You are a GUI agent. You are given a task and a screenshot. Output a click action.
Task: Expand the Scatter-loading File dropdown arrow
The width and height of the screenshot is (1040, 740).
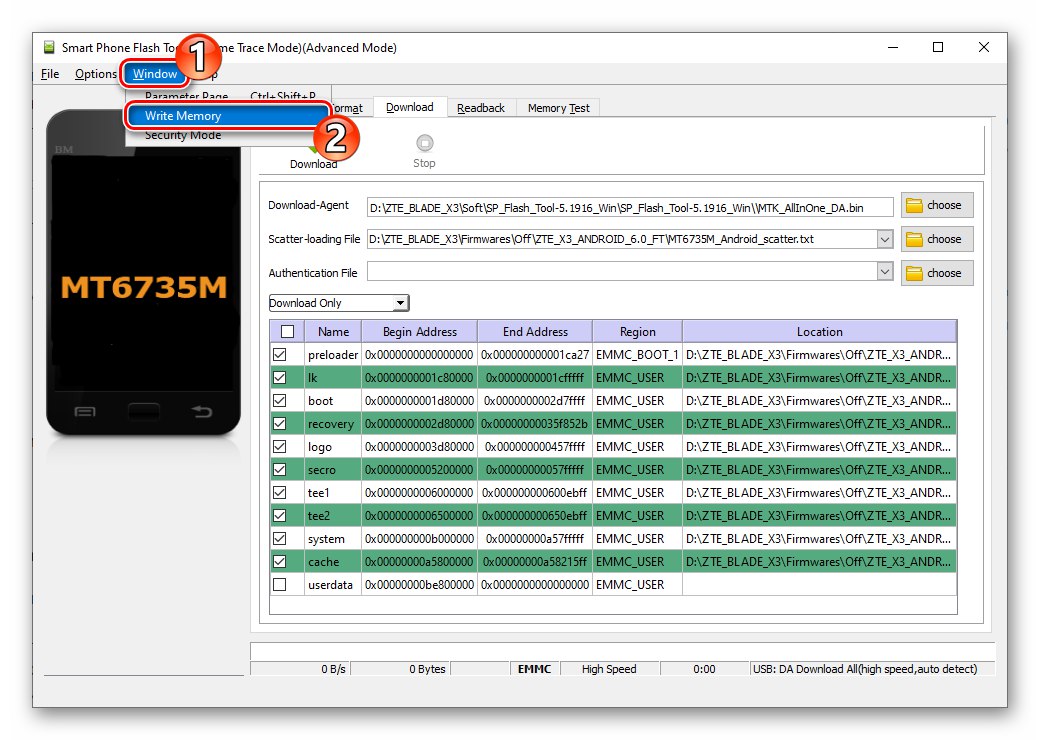885,239
